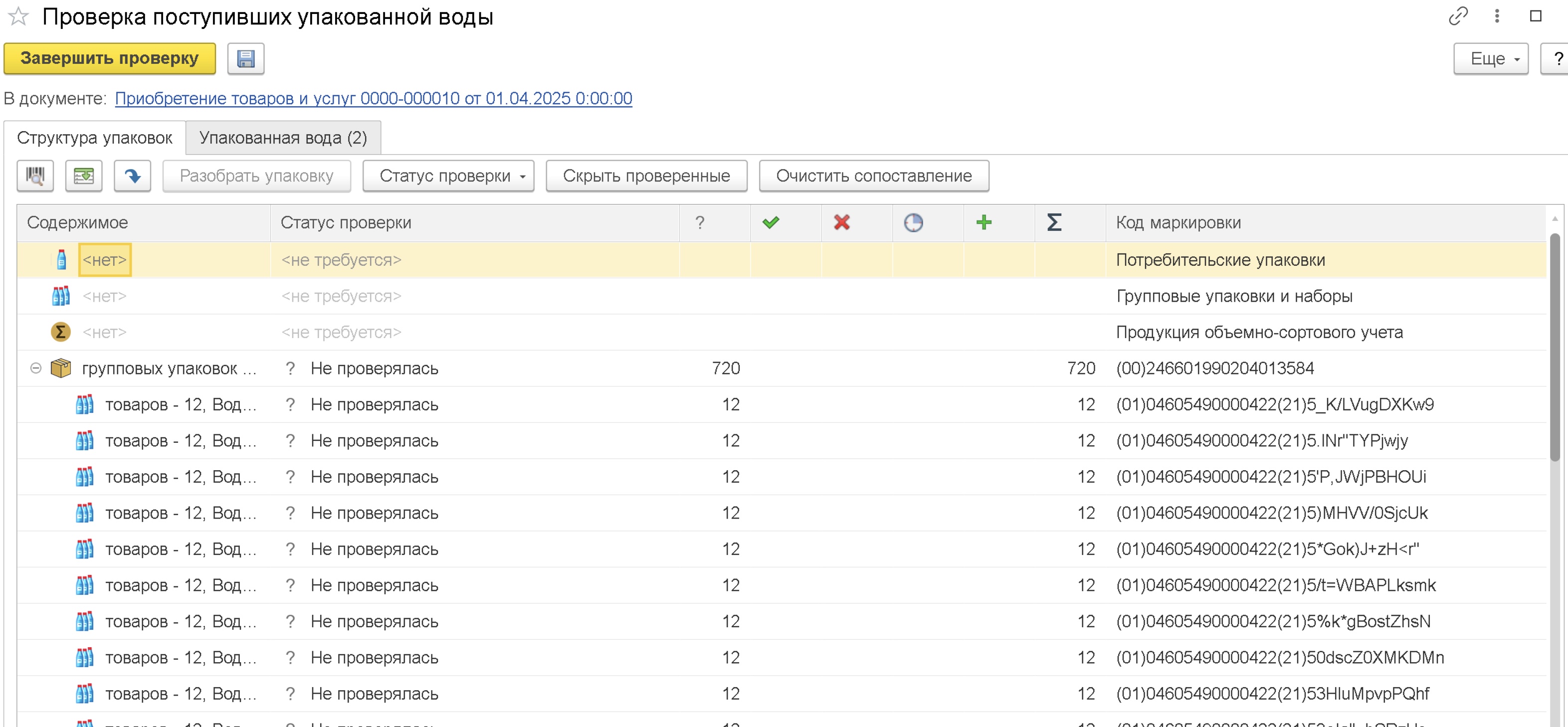
Task: Save with the floppy disk icon
Action: tap(246, 58)
